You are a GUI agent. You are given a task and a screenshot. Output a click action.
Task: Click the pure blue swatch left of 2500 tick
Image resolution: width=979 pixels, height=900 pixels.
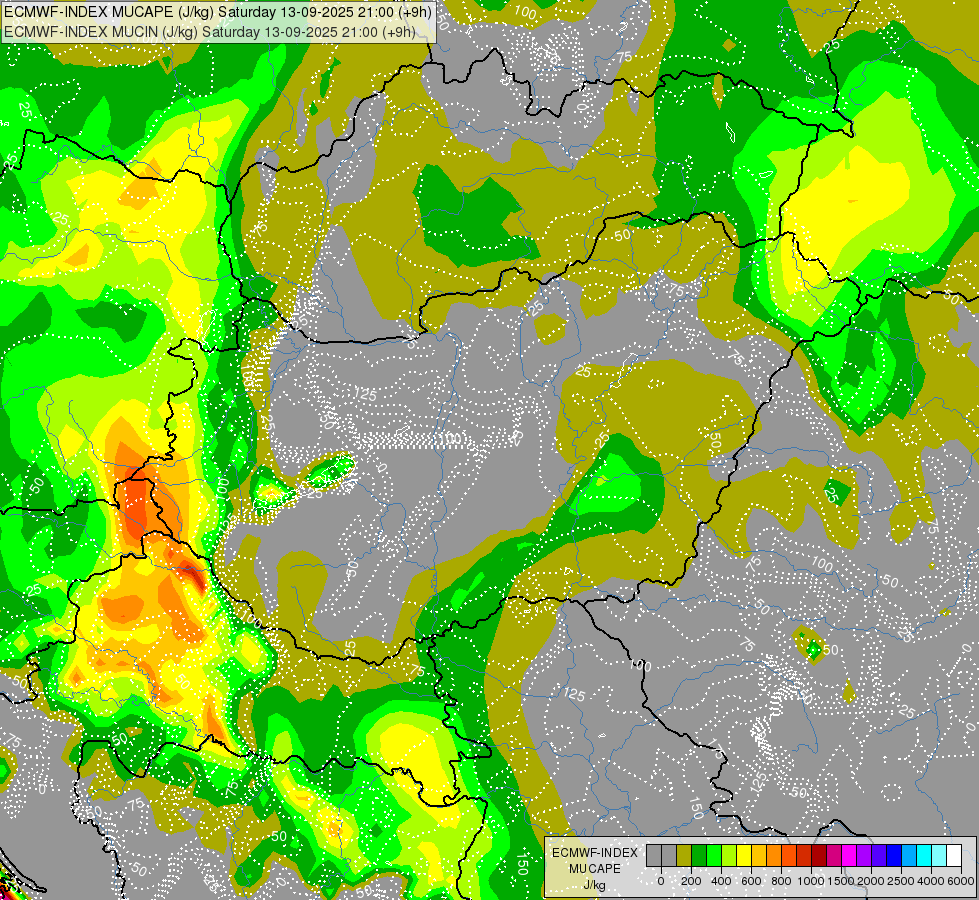tap(895, 855)
